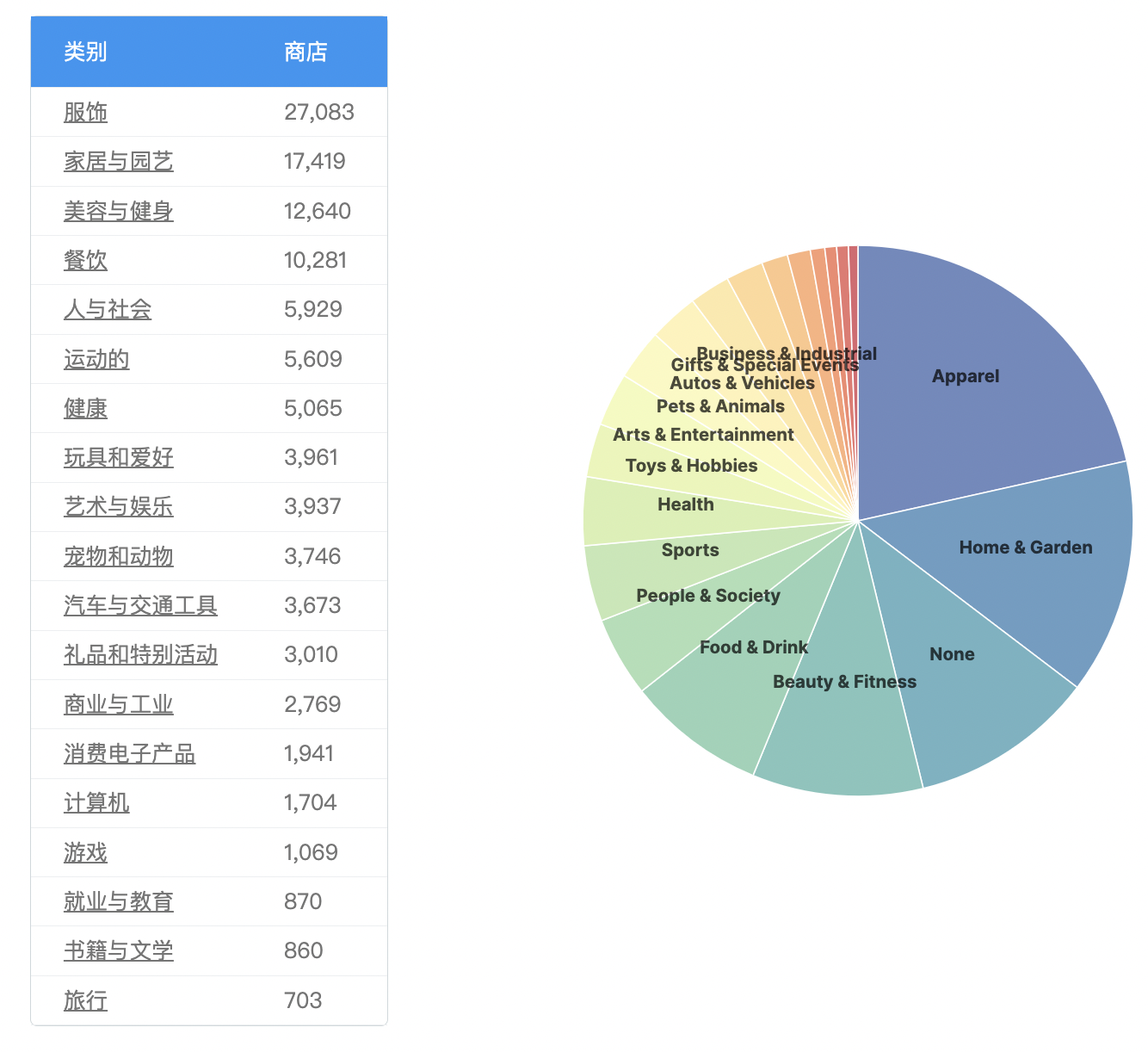Select the store count 3,746
The image size is (1148, 1052).
tap(312, 556)
